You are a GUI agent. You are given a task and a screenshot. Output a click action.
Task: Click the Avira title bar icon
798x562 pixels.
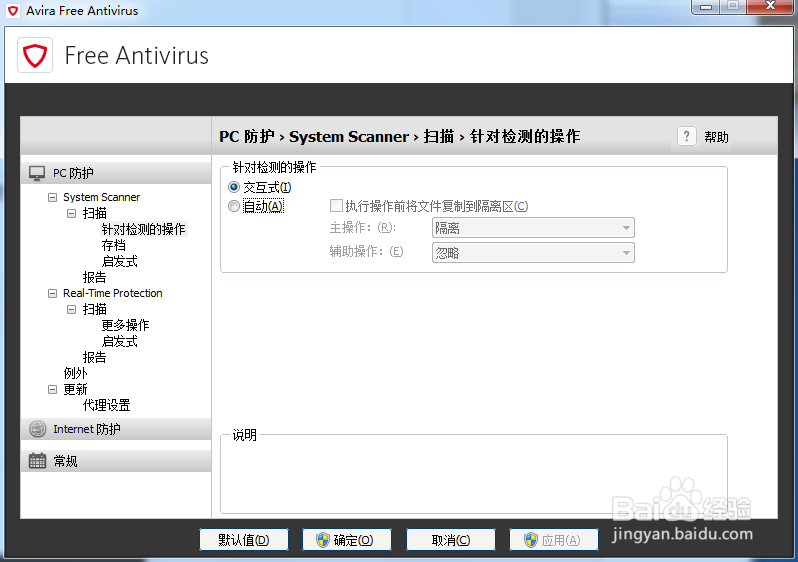tap(14, 11)
